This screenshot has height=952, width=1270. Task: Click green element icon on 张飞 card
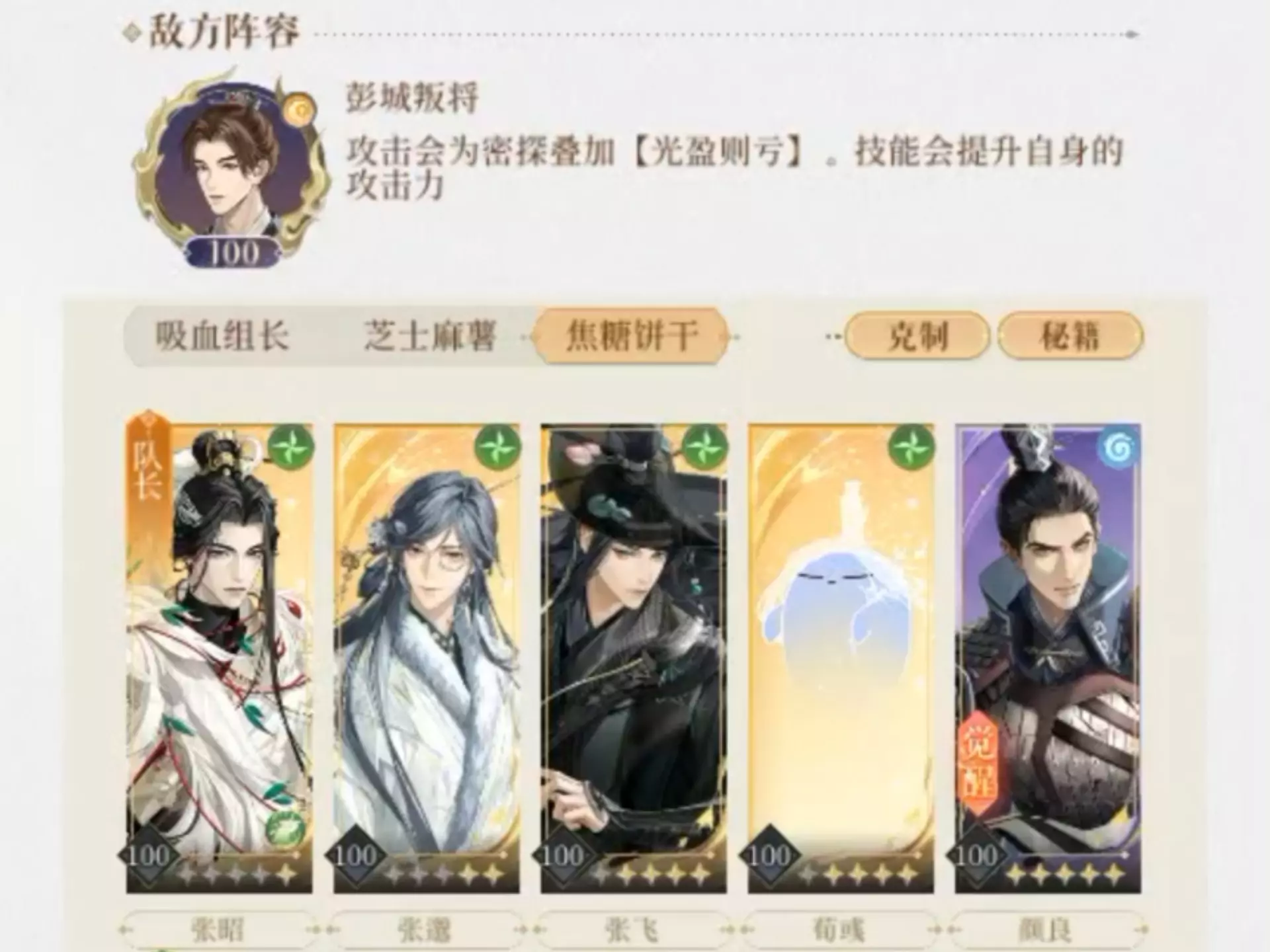point(704,448)
